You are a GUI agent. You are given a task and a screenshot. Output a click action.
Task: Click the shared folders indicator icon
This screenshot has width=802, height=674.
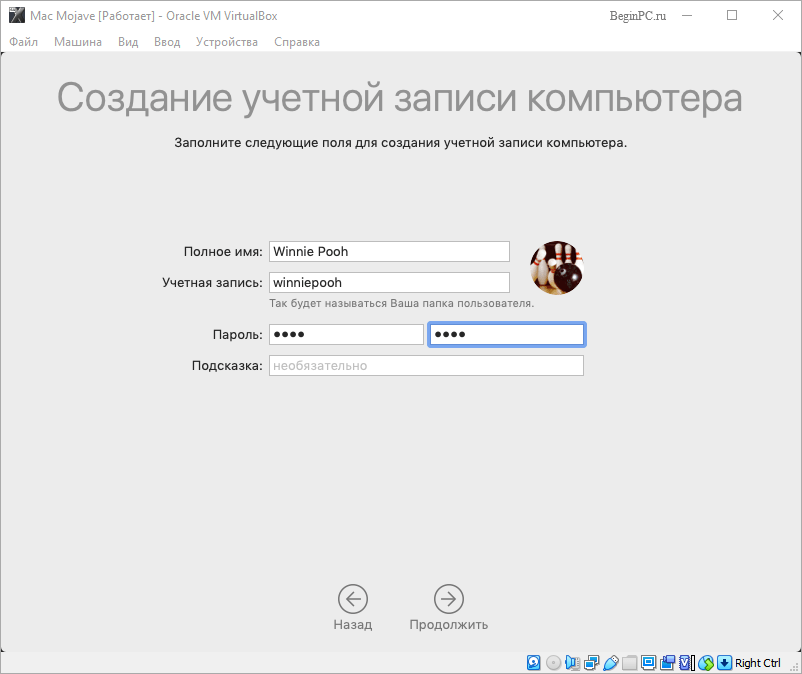tap(630, 663)
